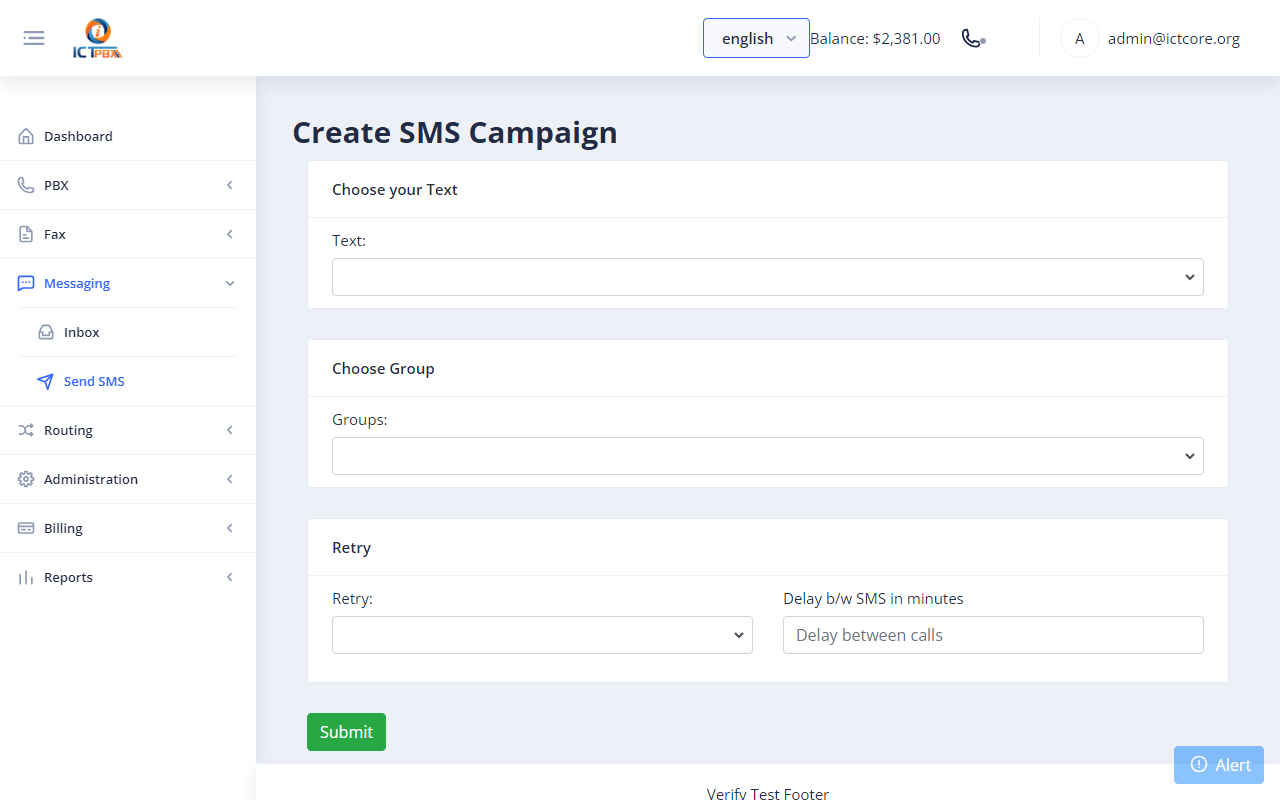This screenshot has height=800, width=1280.
Task: Expand the Administration menu chevron
Action: [x=230, y=479]
